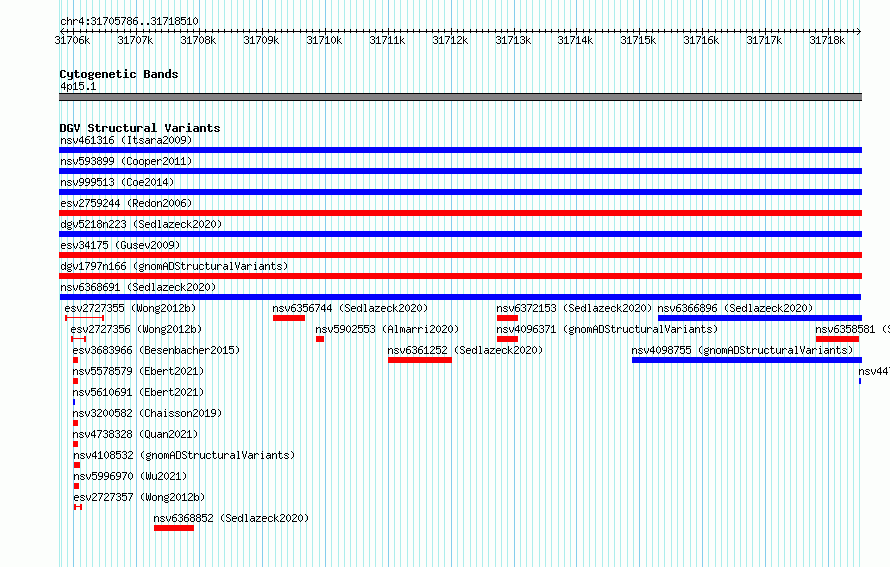Open nsv6356744 (Sedlazeck2020) variant label
The height and width of the screenshot is (567, 890).
[350, 308]
